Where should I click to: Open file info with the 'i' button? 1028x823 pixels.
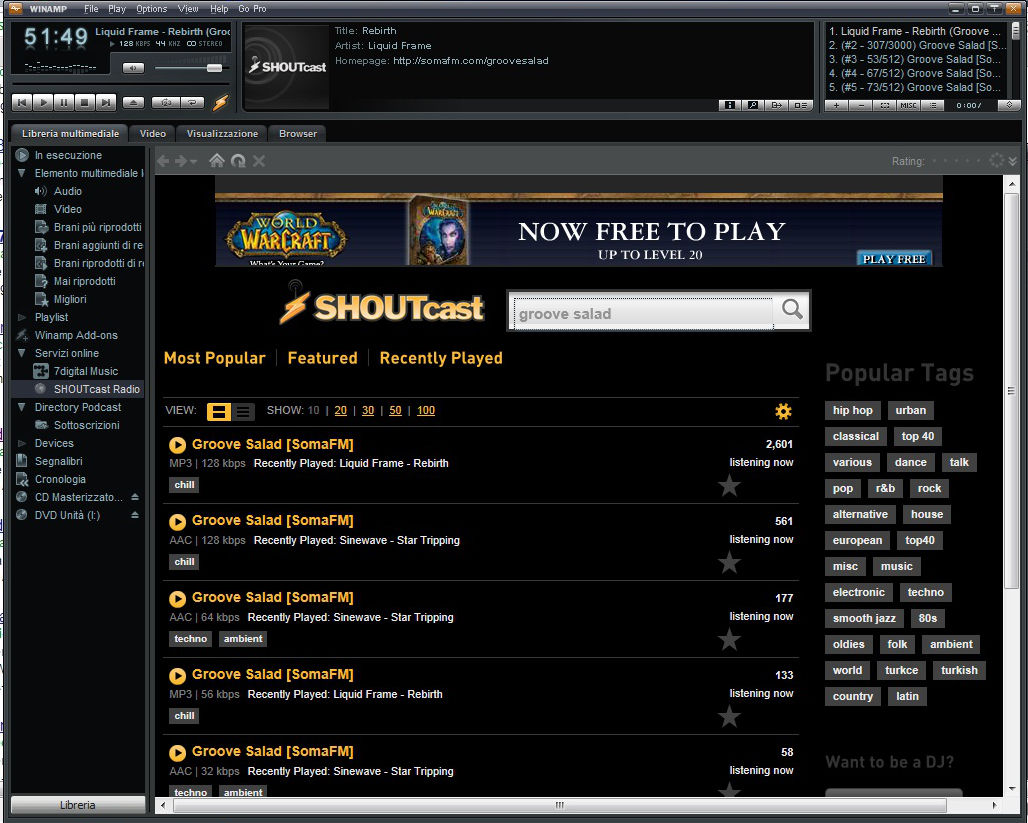730,105
